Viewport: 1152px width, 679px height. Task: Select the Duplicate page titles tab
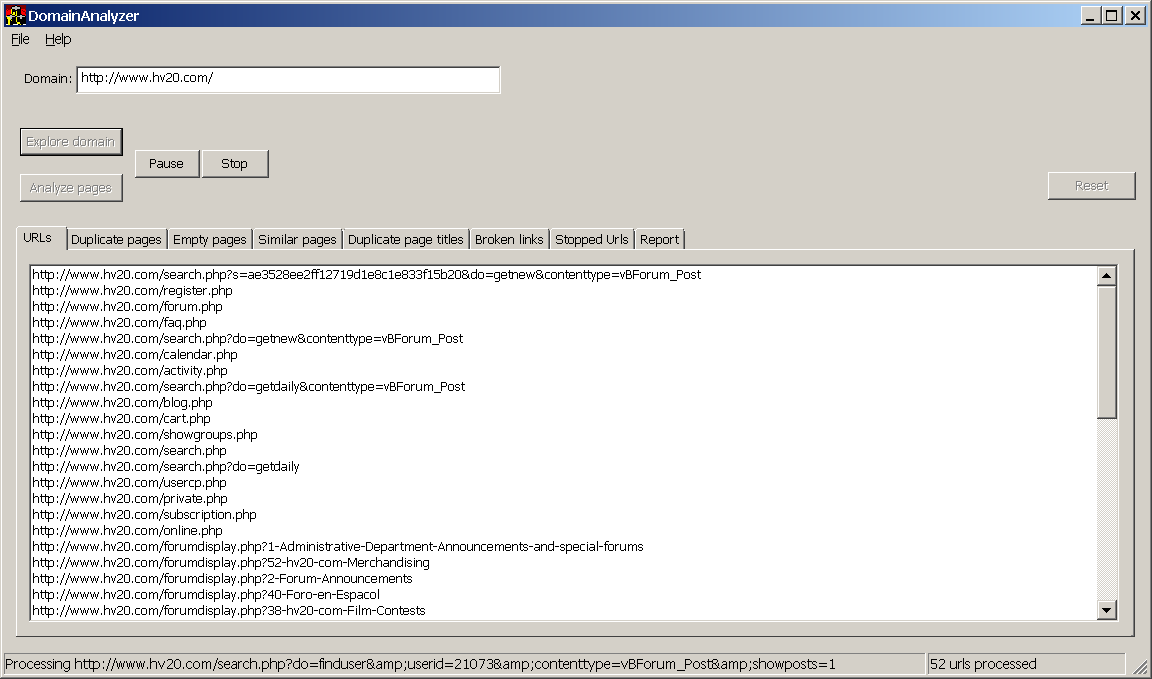pyautogui.click(x=406, y=240)
